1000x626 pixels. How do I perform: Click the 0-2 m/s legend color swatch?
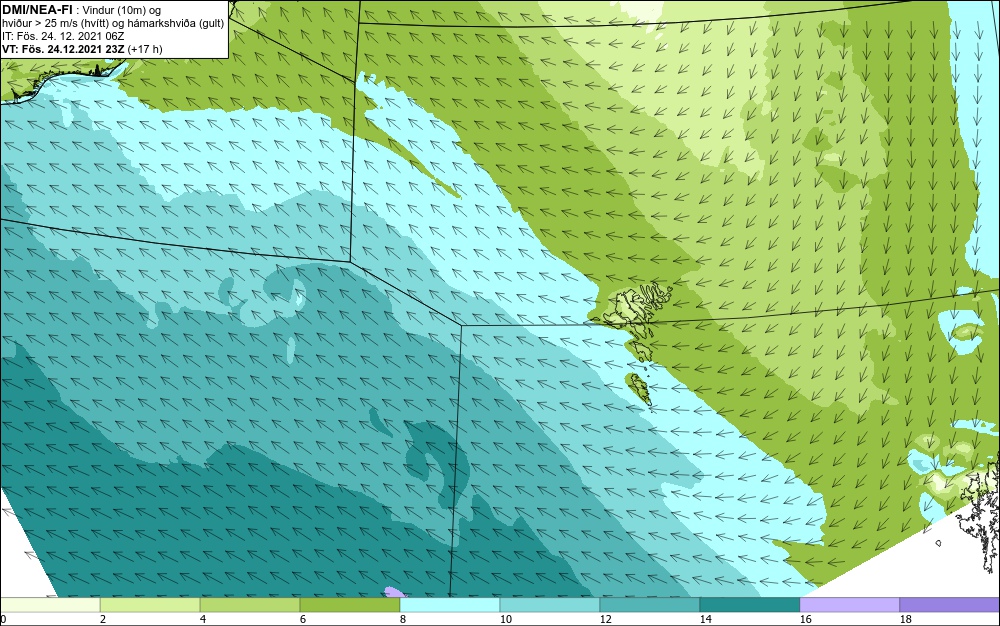(50, 605)
